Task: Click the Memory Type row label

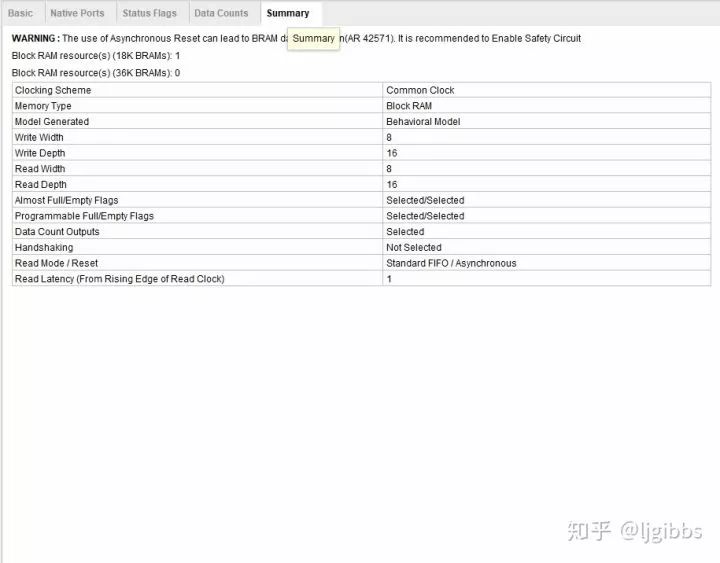Action: [43, 106]
